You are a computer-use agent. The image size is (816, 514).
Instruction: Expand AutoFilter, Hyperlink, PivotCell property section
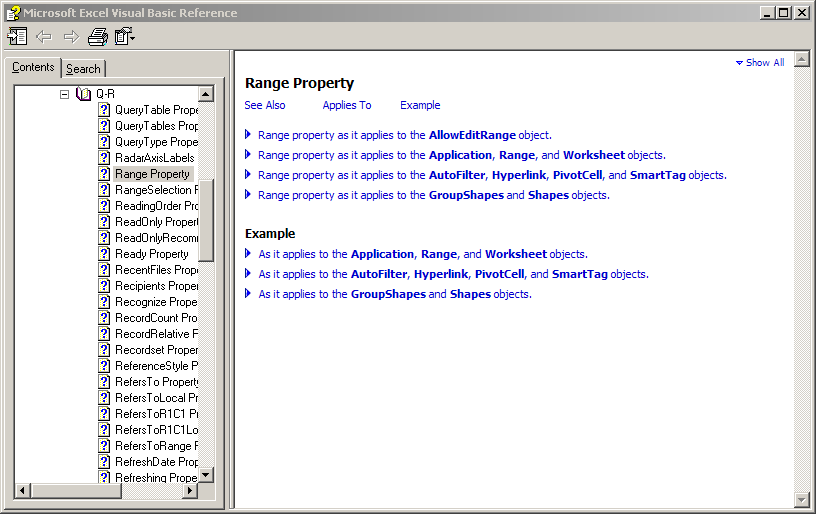(248, 174)
